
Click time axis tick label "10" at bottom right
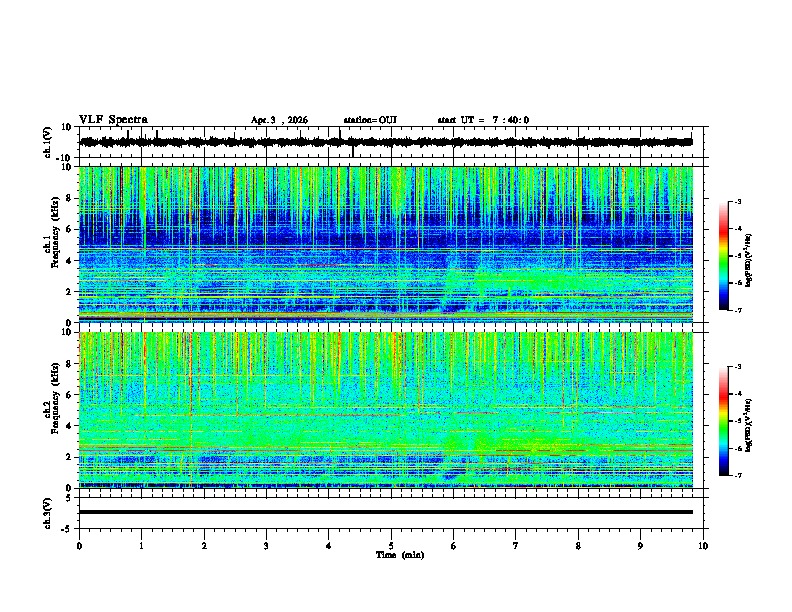click(703, 546)
